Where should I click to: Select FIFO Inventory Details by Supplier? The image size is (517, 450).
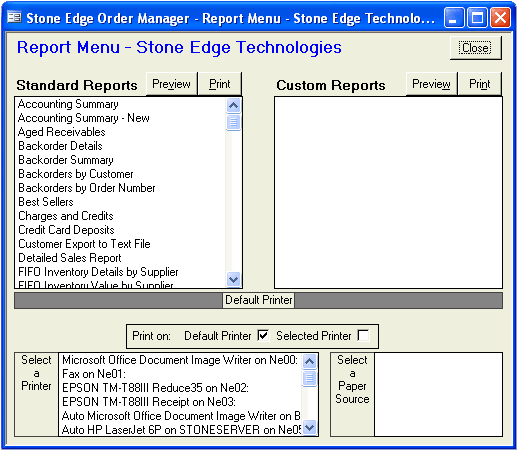tap(121, 272)
